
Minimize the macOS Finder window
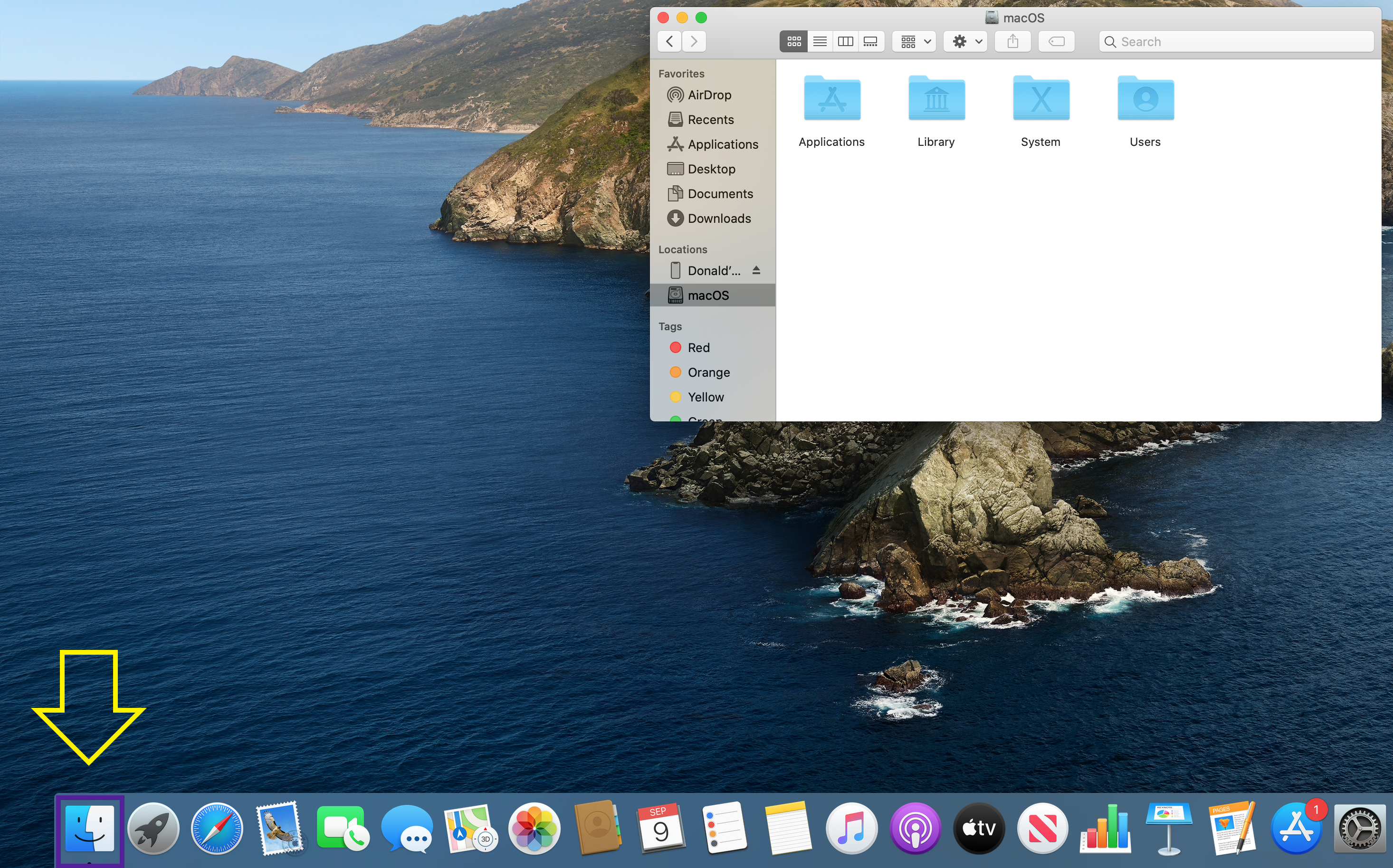[682, 17]
